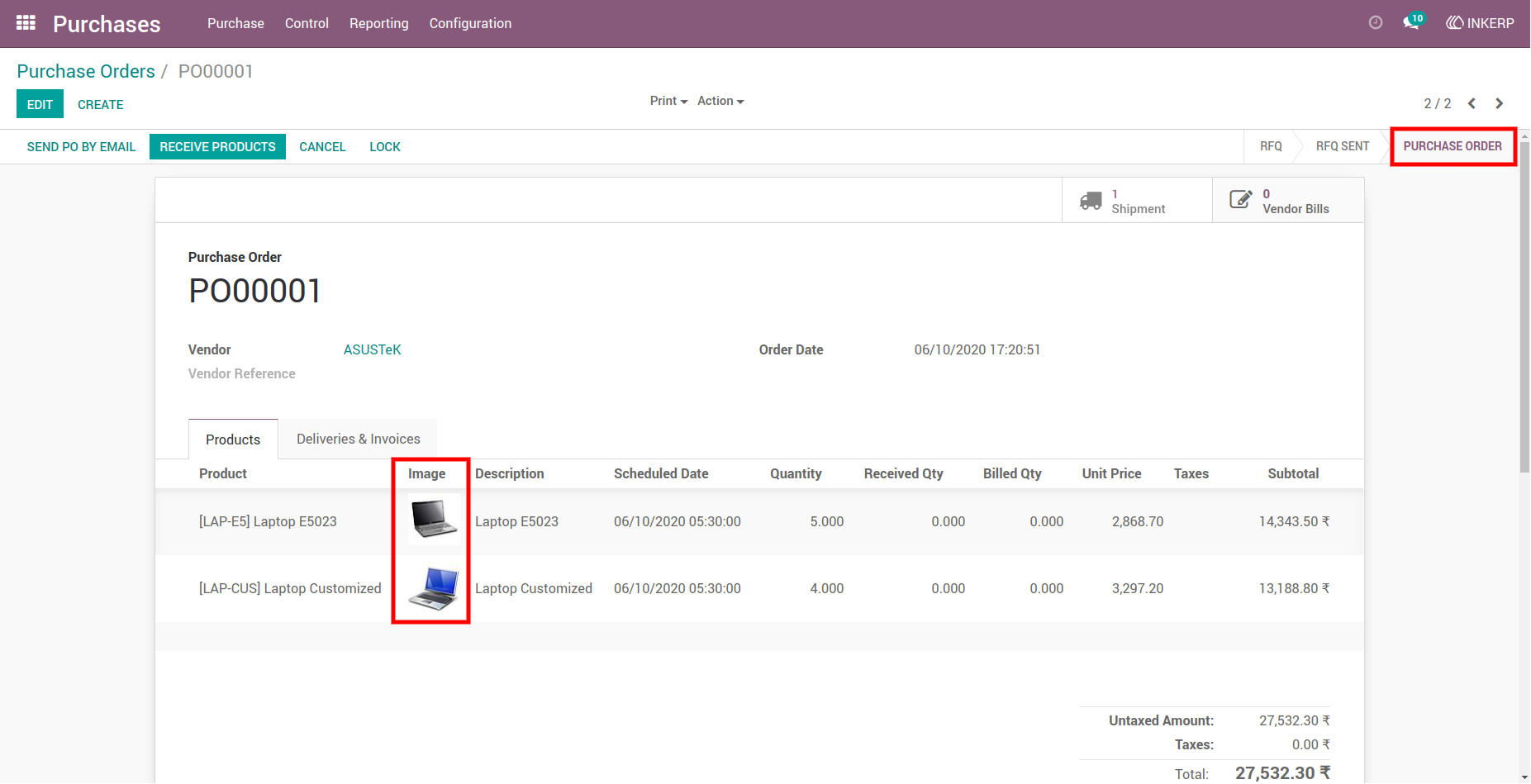Open the Reporting menu

tap(378, 23)
